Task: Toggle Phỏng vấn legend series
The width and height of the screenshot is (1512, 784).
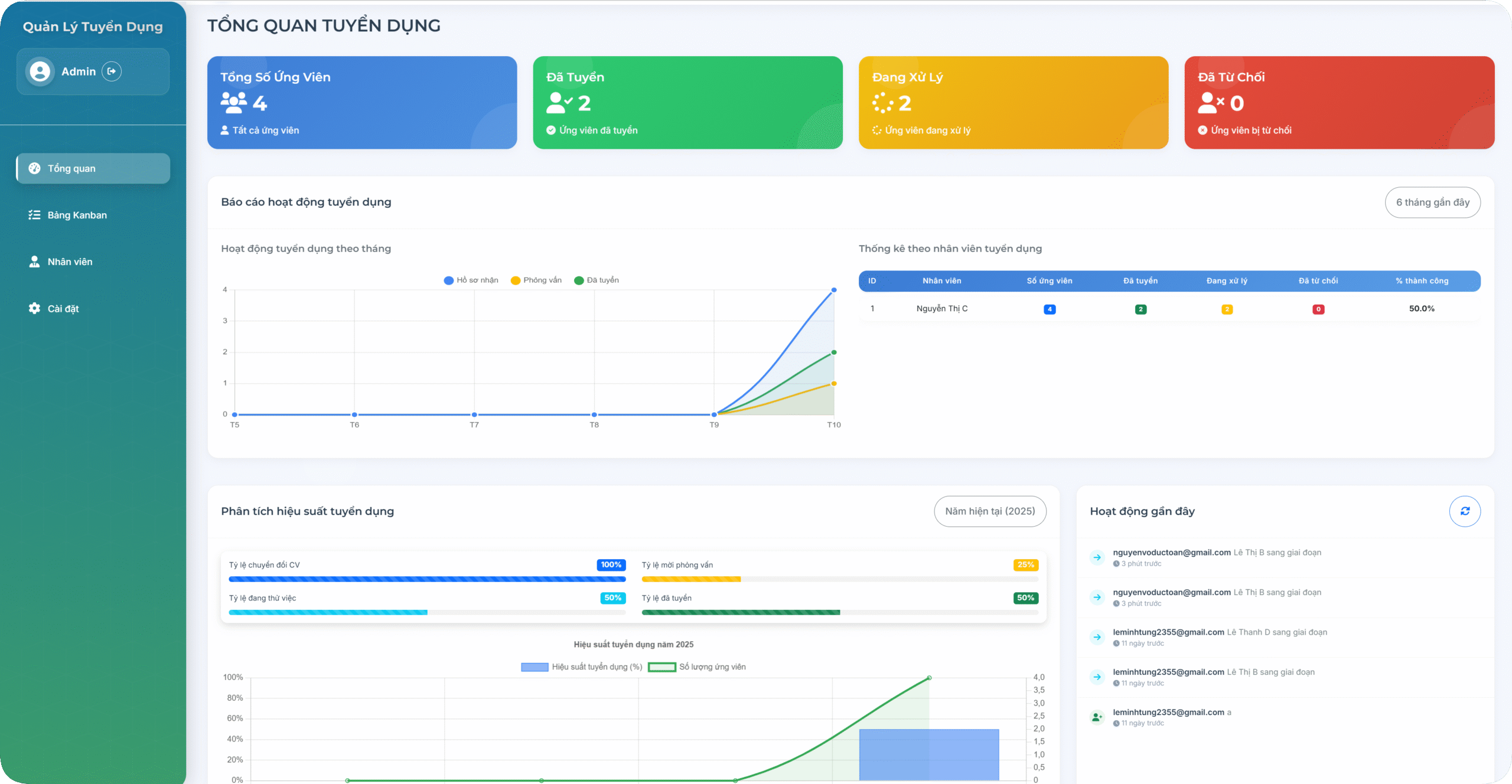Action: (536, 280)
